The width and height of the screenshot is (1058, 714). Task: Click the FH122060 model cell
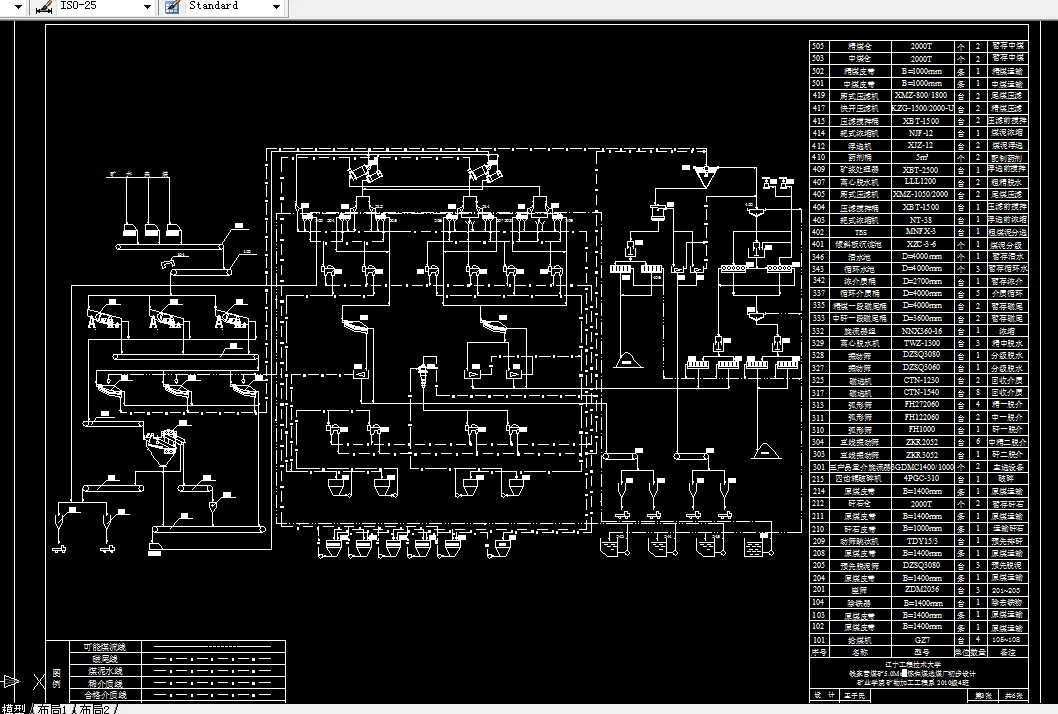922,417
